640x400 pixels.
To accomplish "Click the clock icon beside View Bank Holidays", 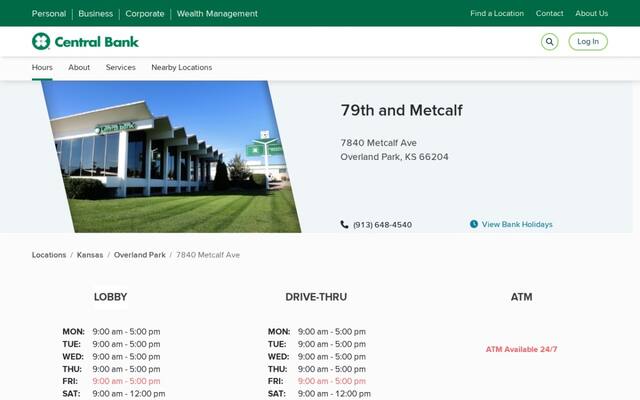I will click(473, 224).
